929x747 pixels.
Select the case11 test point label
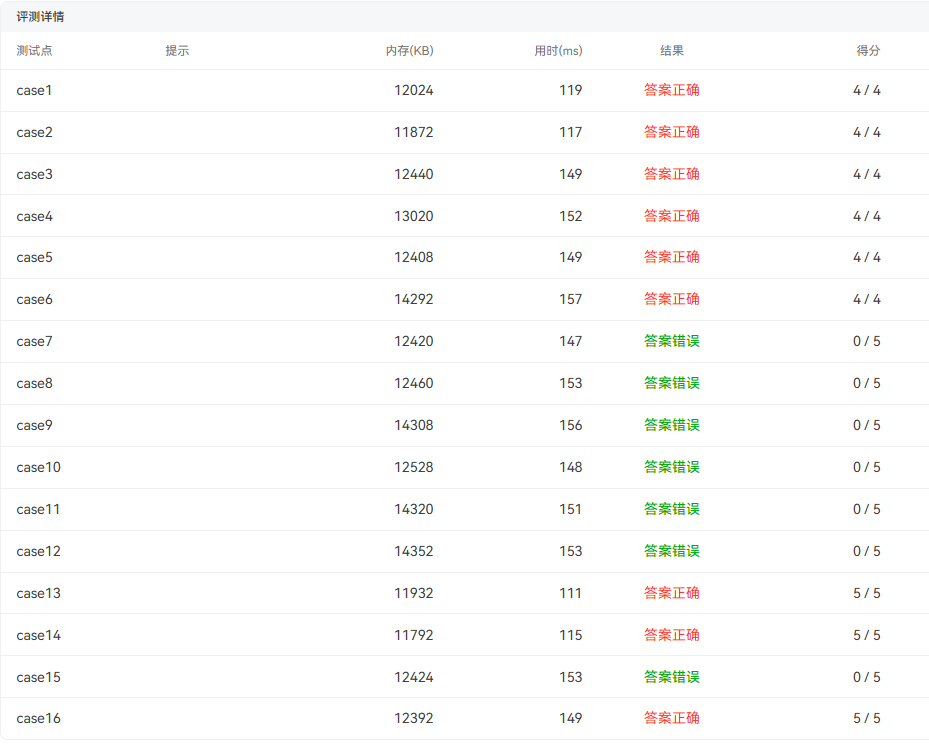pos(39,509)
